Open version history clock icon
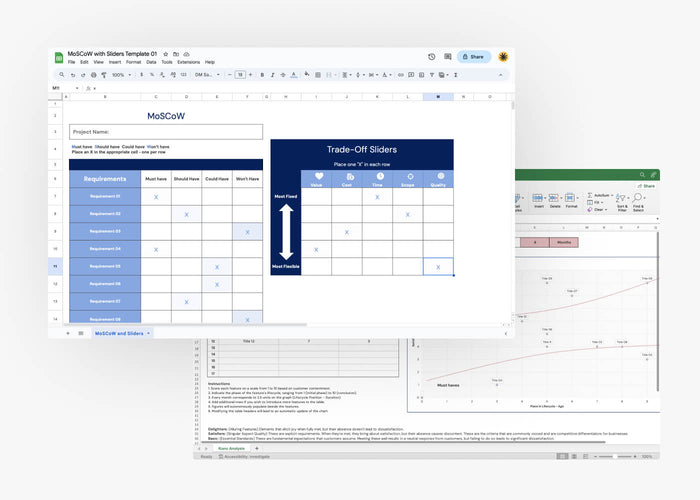The width and height of the screenshot is (700, 500). point(432,57)
